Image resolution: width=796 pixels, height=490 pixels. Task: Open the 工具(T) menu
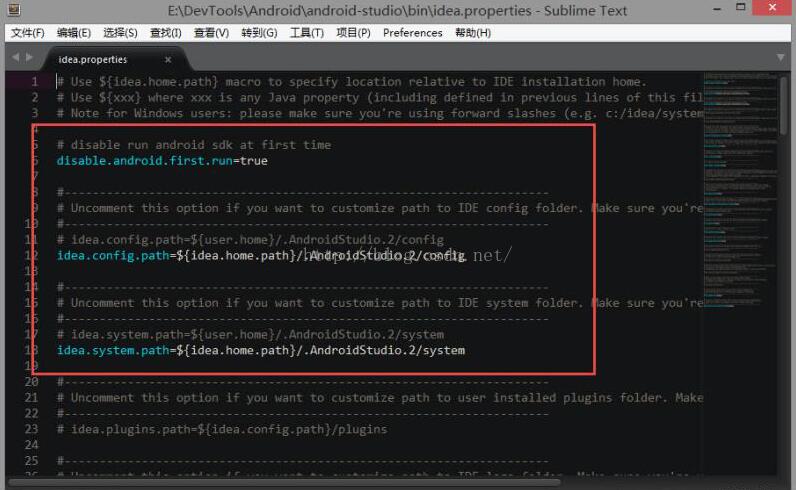point(307,33)
